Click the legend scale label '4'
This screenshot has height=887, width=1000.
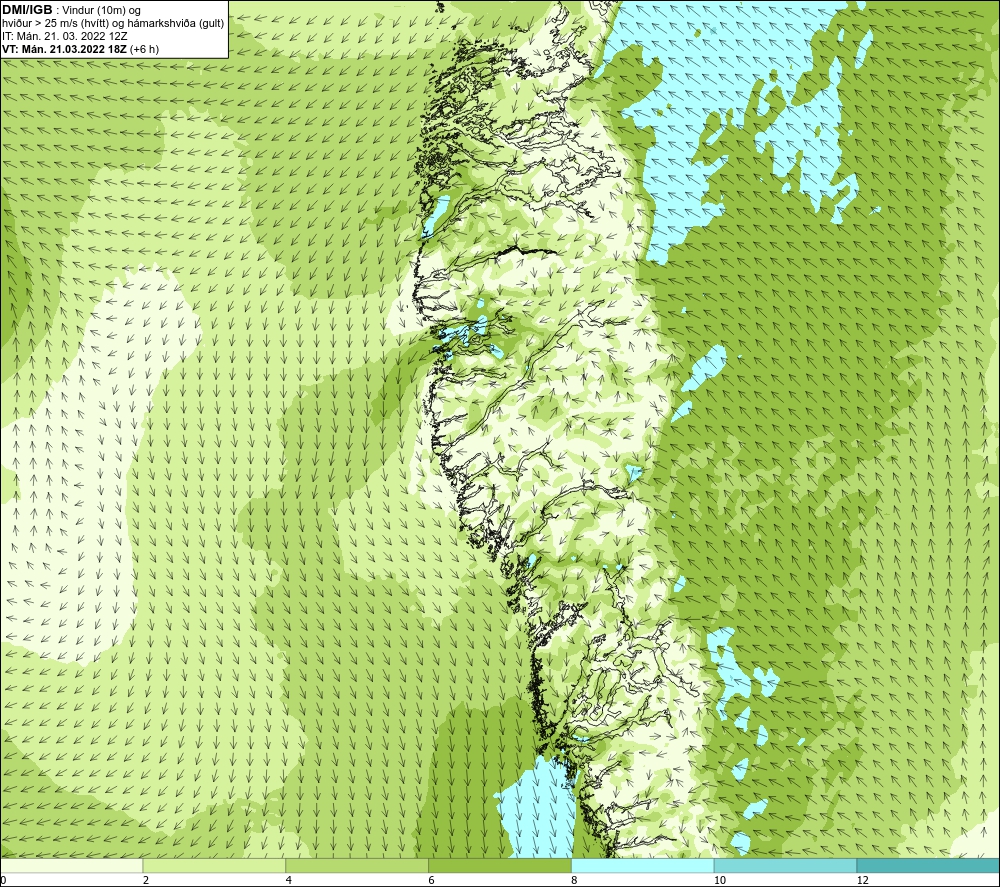289,881
